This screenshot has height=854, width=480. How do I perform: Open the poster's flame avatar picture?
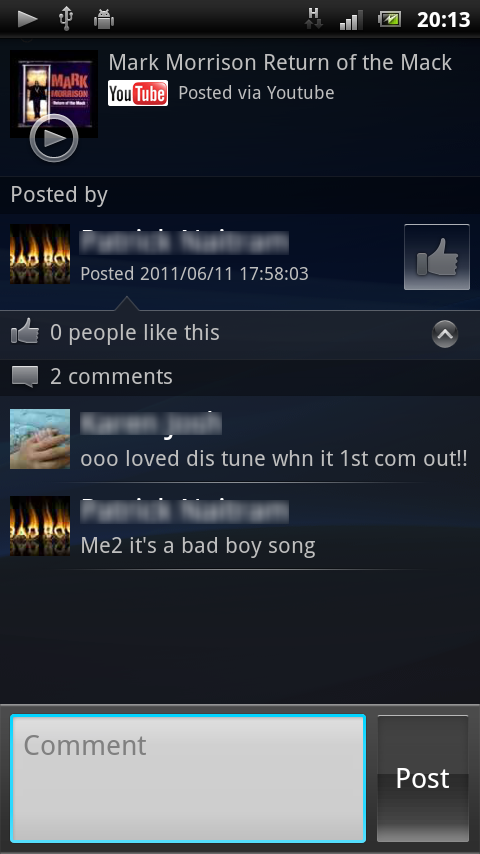[x=40, y=254]
